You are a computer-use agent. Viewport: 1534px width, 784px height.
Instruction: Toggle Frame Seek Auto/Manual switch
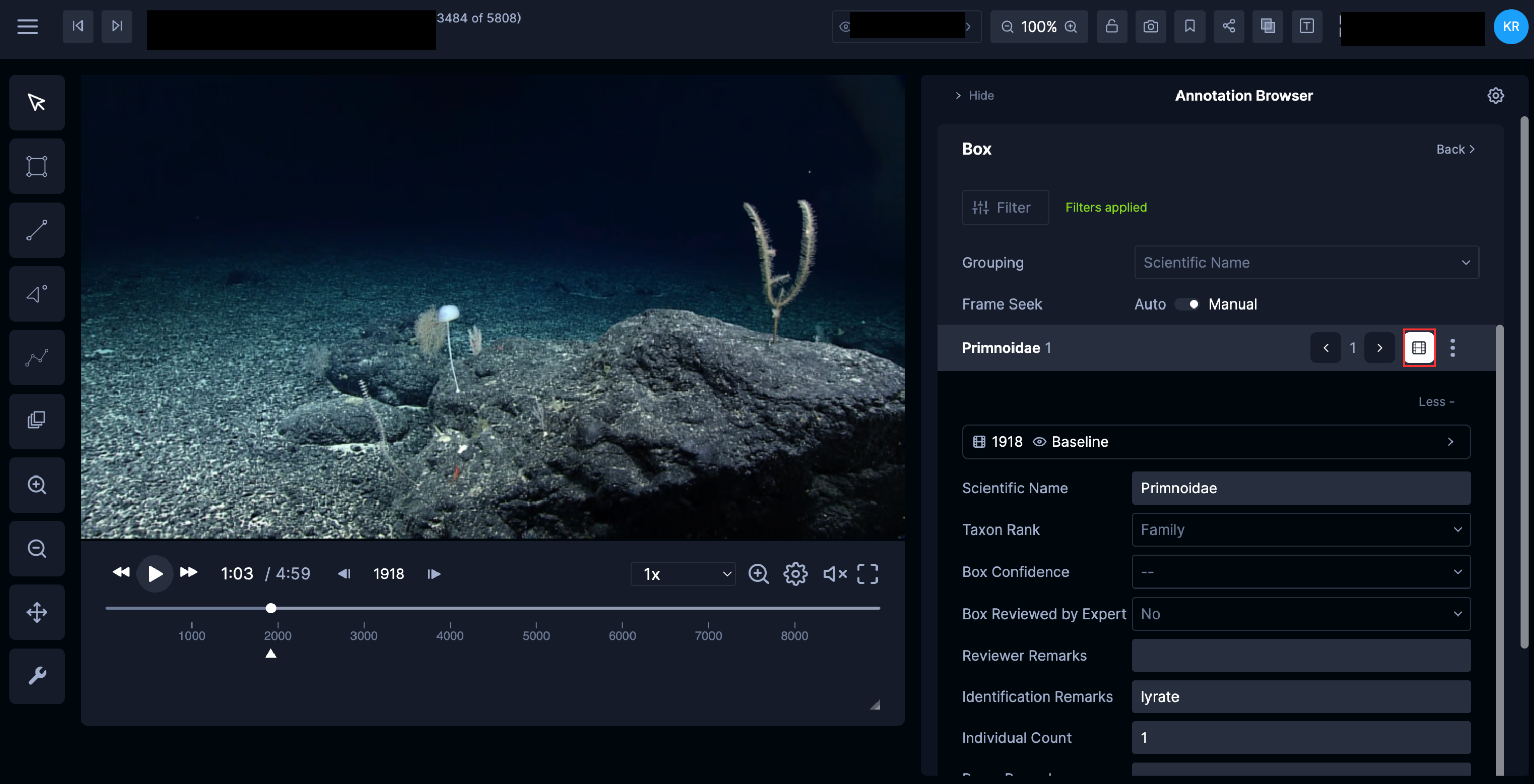point(1187,304)
